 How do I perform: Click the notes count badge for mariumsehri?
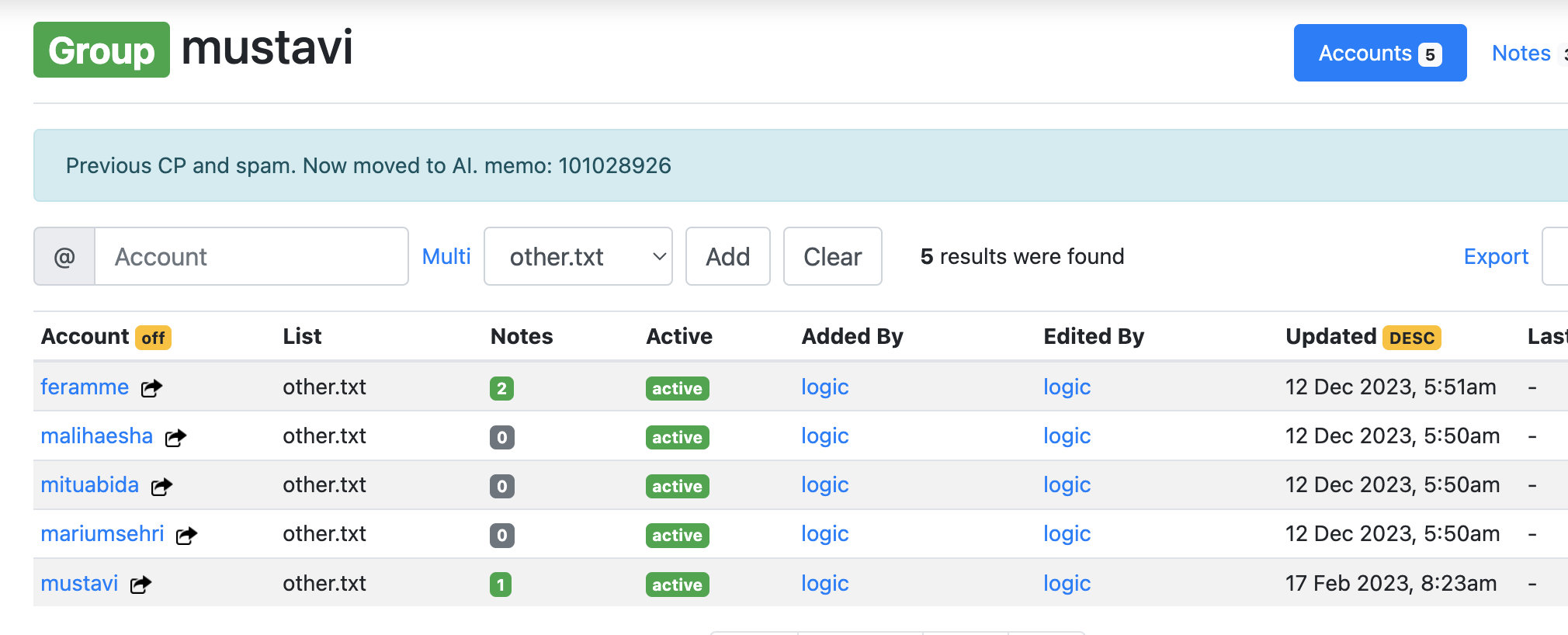pyautogui.click(x=502, y=535)
